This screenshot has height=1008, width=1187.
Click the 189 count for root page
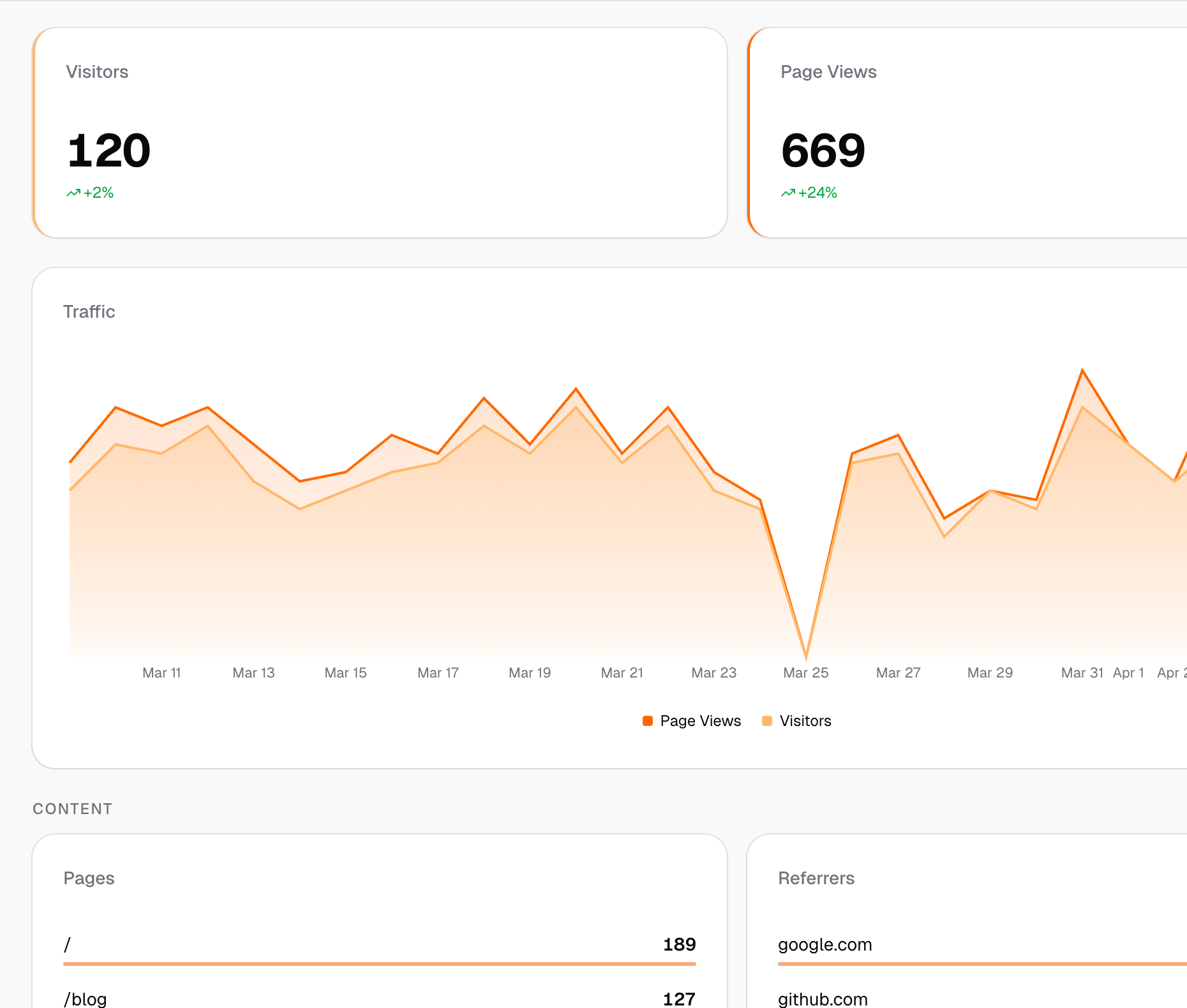pyautogui.click(x=679, y=945)
